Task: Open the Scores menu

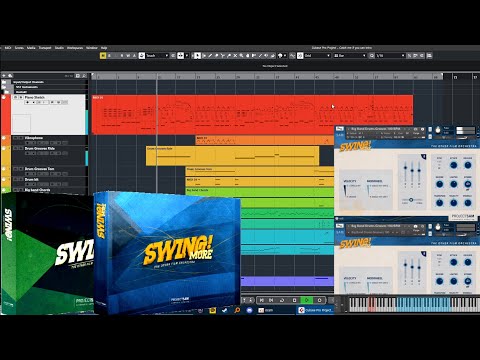Action: click(19, 48)
